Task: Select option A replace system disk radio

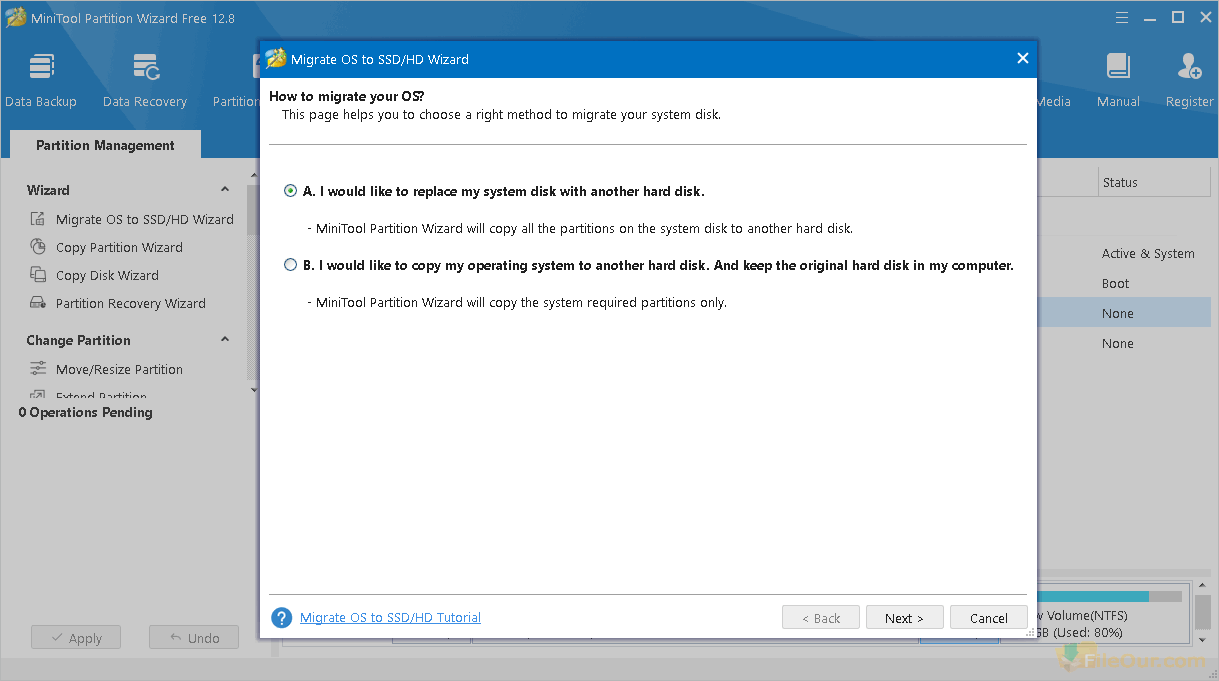Action: [x=291, y=191]
